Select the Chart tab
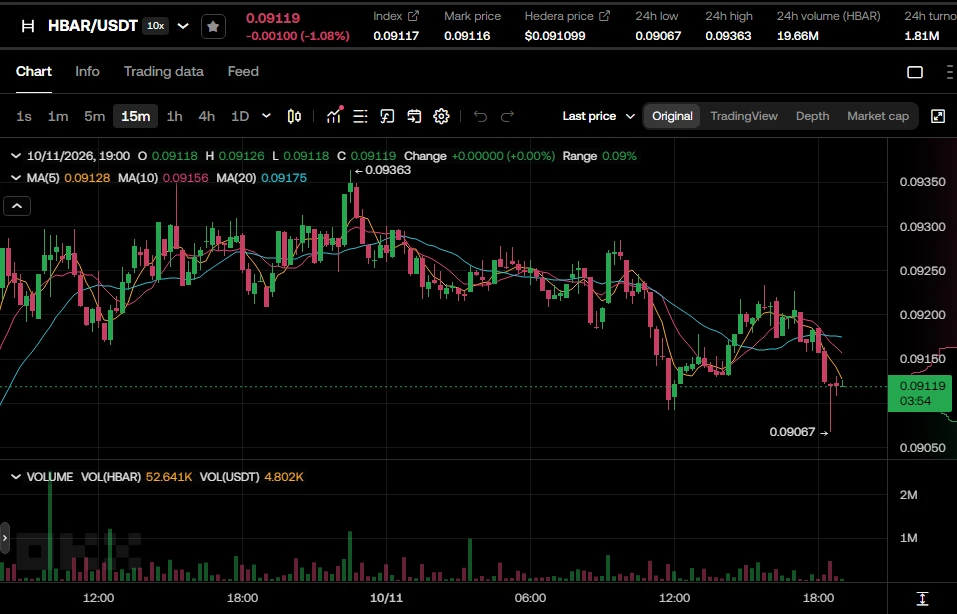Screen dimensions: 957x614 coord(34,71)
